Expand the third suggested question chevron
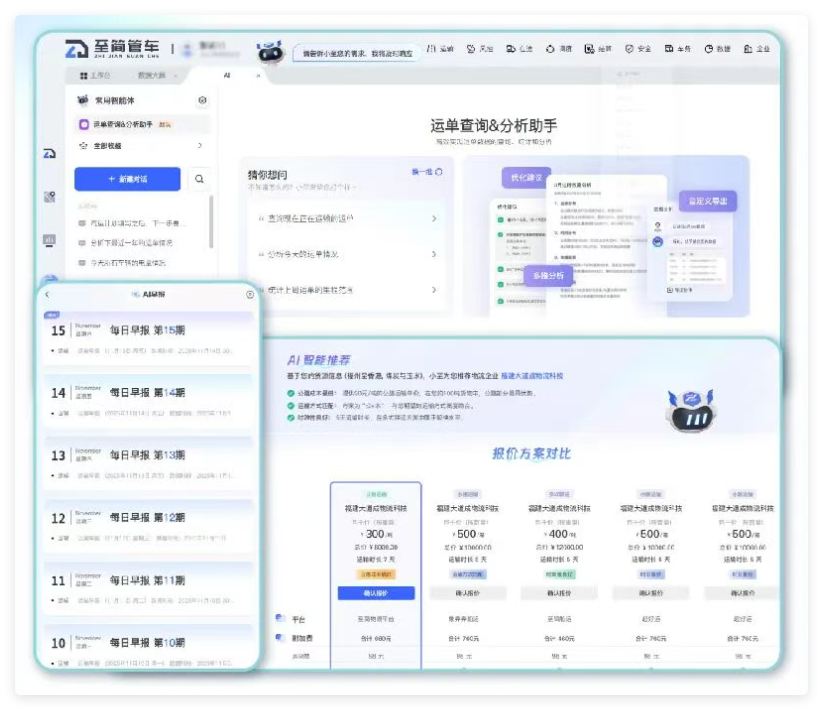 pos(434,290)
